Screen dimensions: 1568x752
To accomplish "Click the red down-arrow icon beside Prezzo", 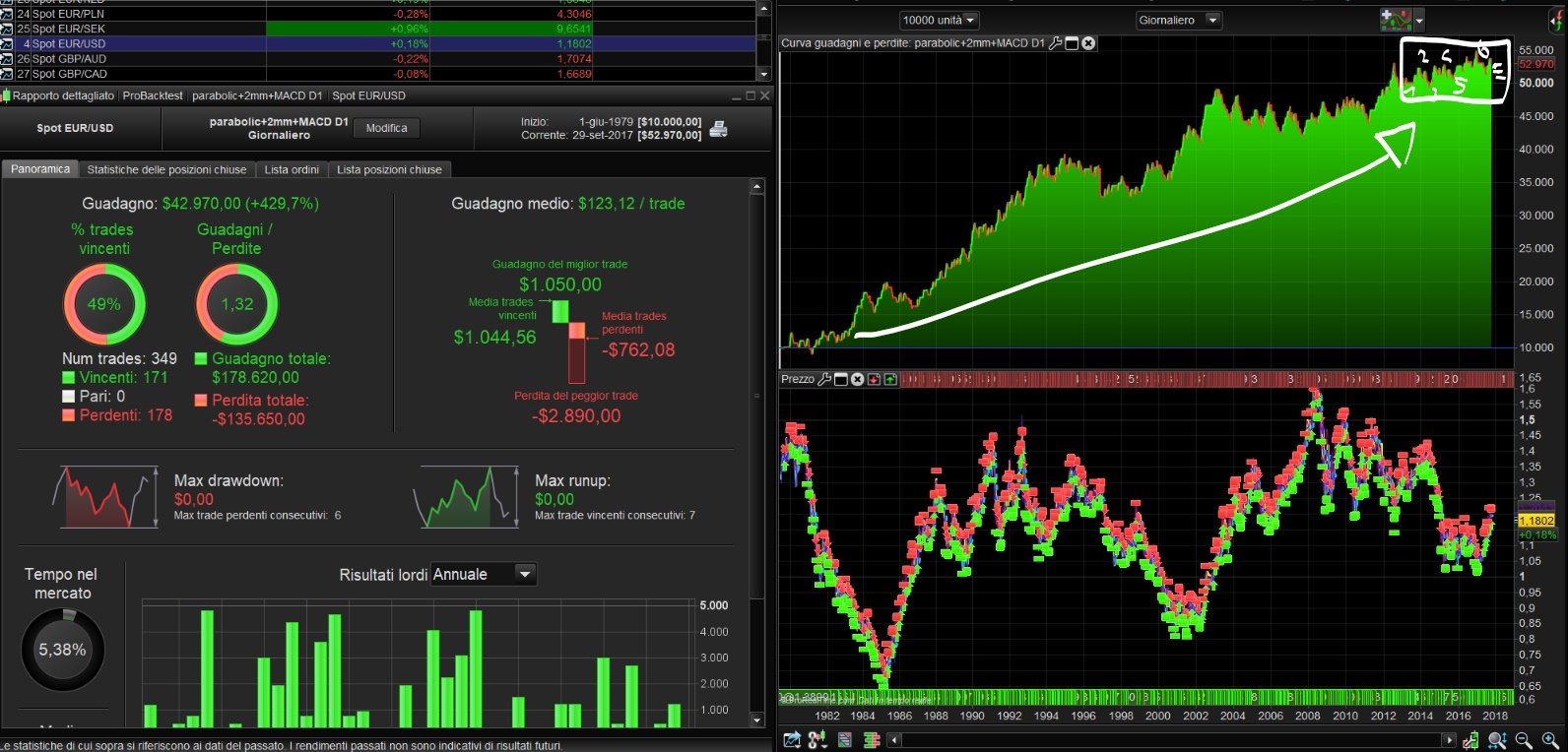I will click(x=874, y=379).
